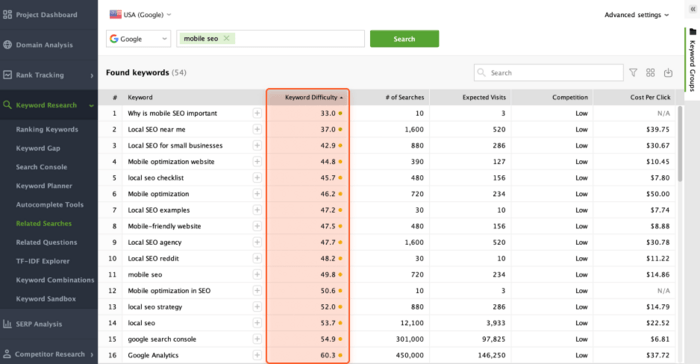Sort by # of Searches column header
Screen dimensions: 700x364
tap(404, 97)
